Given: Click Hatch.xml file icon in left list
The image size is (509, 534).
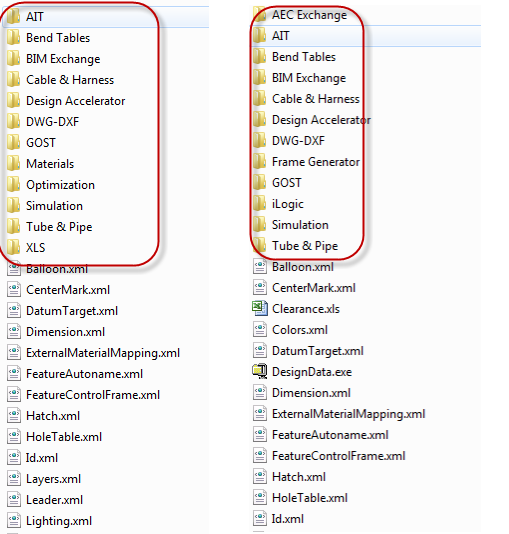Looking at the screenshot, I should point(14,415).
